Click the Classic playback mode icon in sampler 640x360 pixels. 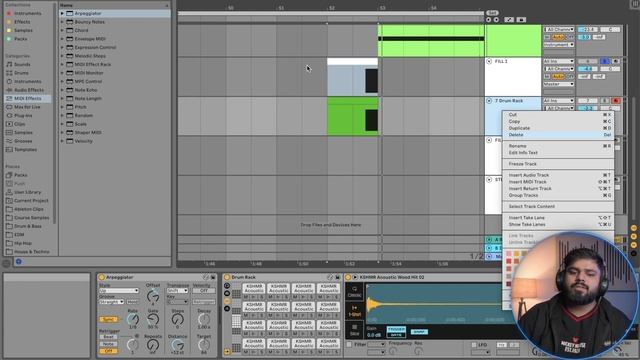coord(354,291)
